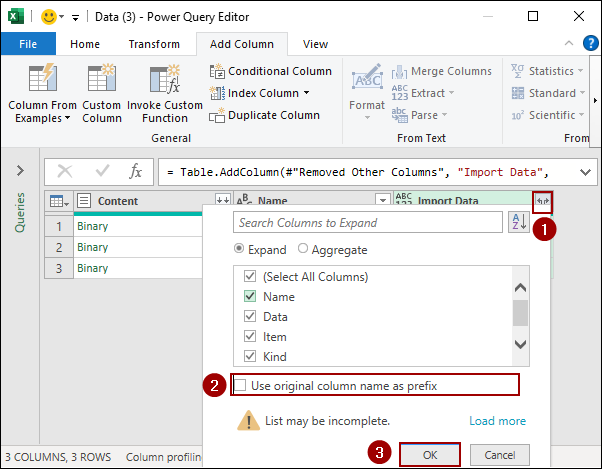
Task: Click the expand icon on Import Data column
Action: click(541, 201)
